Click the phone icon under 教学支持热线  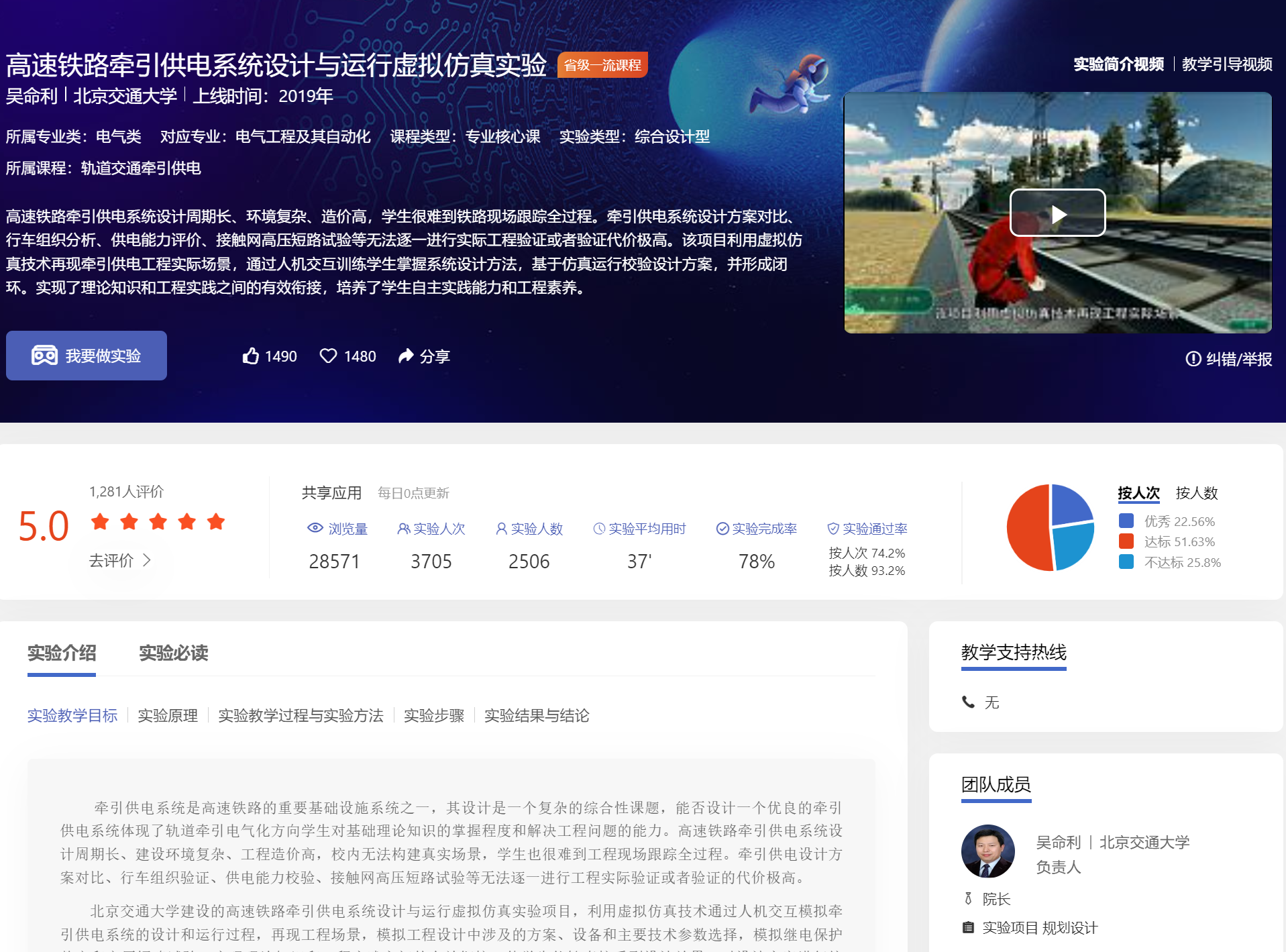coord(968,702)
